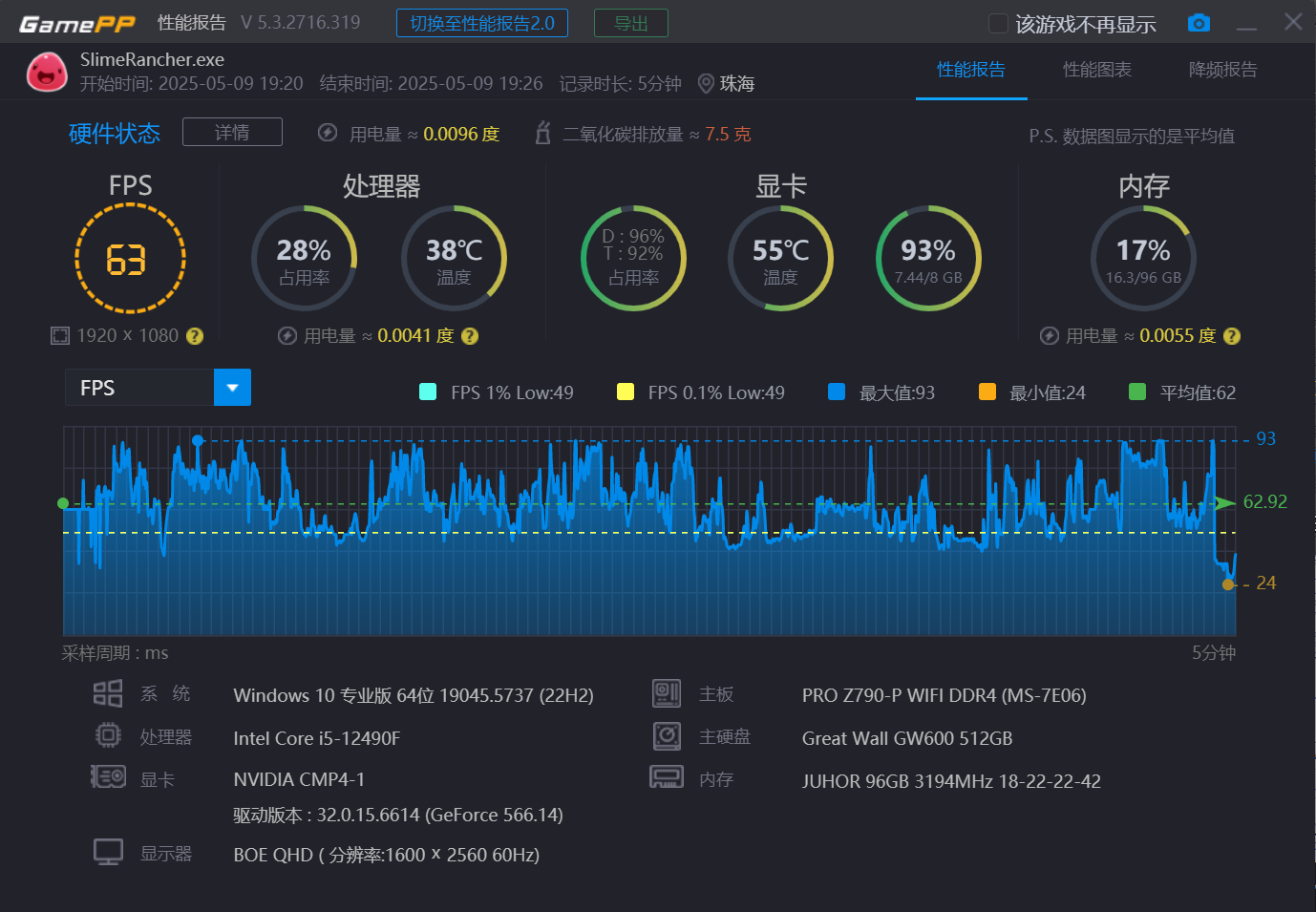Click the PRO Z790-P WIFI DDR4 motherboard text

945,695
